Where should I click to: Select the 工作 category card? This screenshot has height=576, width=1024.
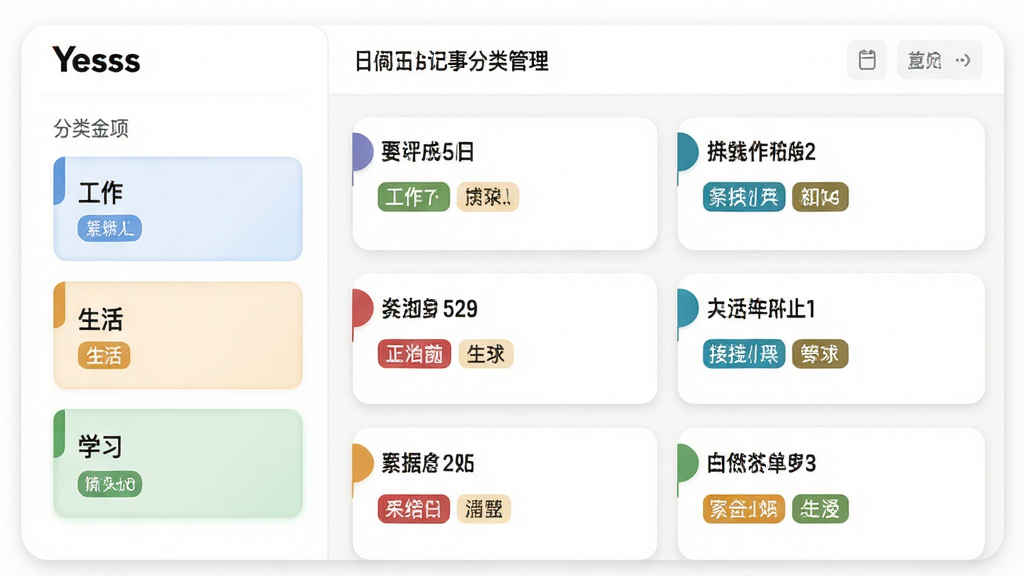178,208
